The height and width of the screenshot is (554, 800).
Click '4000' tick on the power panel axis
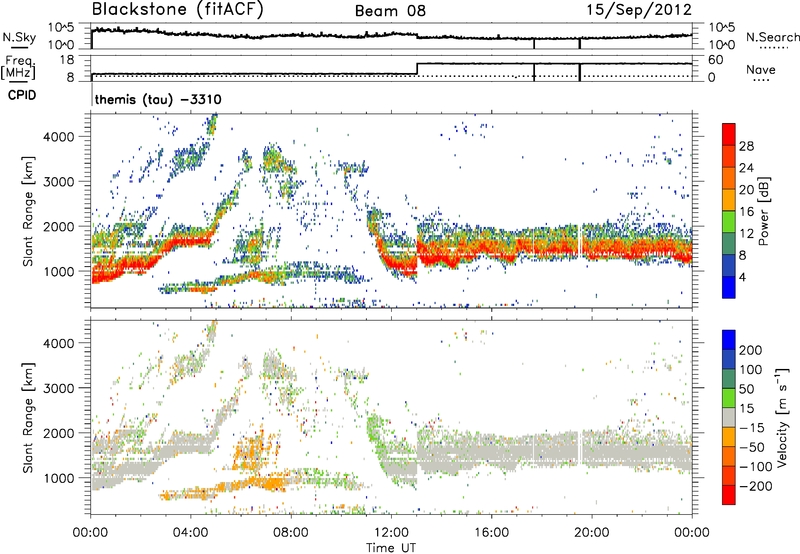pyautogui.click(x=58, y=137)
